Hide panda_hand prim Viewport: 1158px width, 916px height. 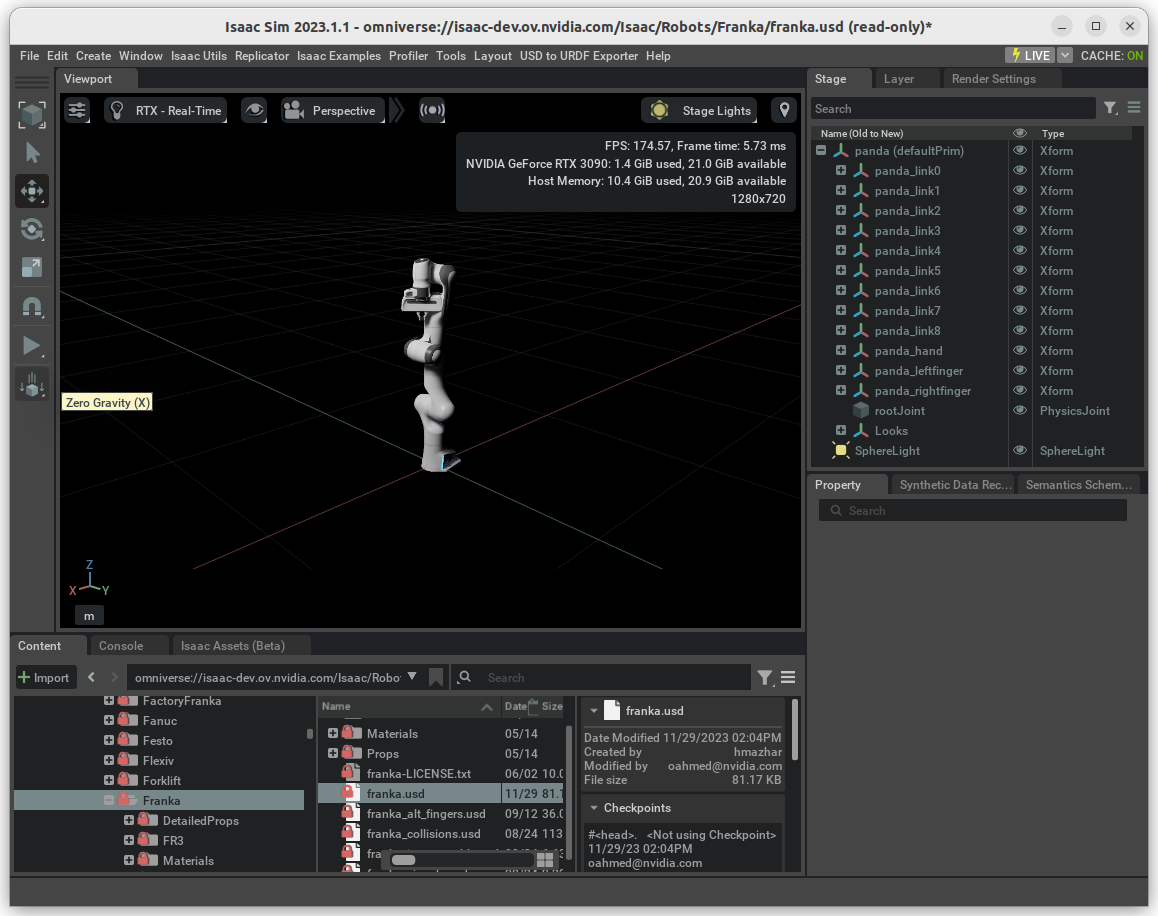click(1020, 350)
